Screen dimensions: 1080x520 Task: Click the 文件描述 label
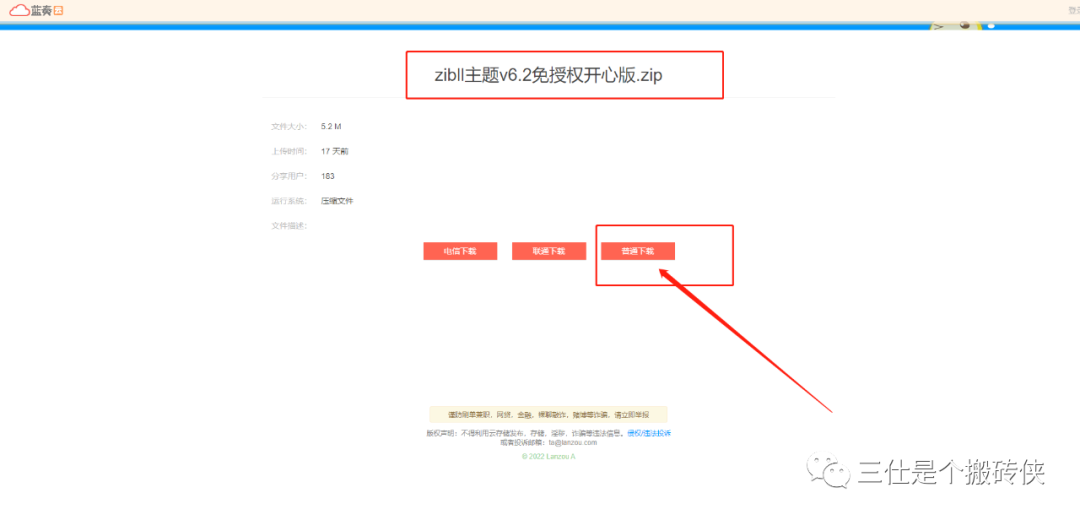tap(289, 226)
